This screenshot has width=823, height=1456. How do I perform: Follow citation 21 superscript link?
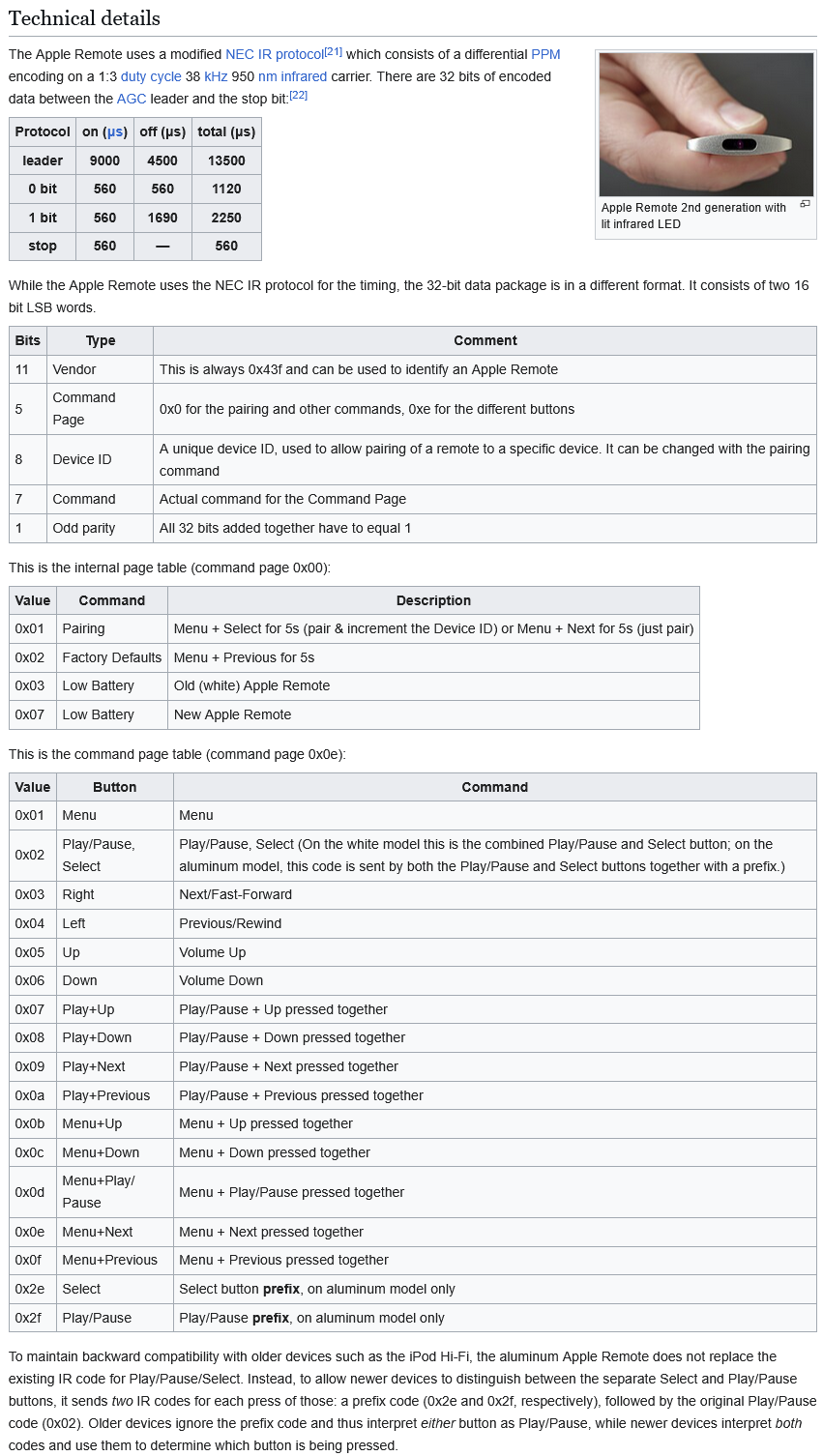click(x=334, y=52)
